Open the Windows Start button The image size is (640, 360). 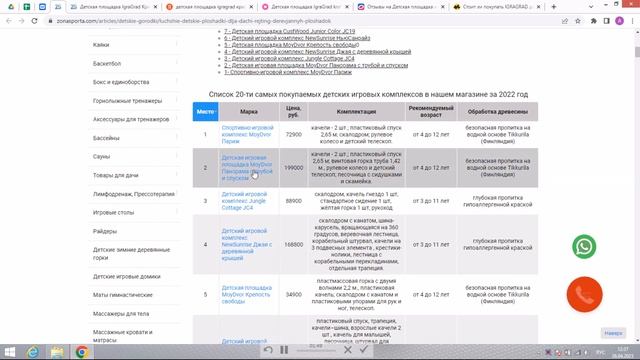tap(9, 352)
